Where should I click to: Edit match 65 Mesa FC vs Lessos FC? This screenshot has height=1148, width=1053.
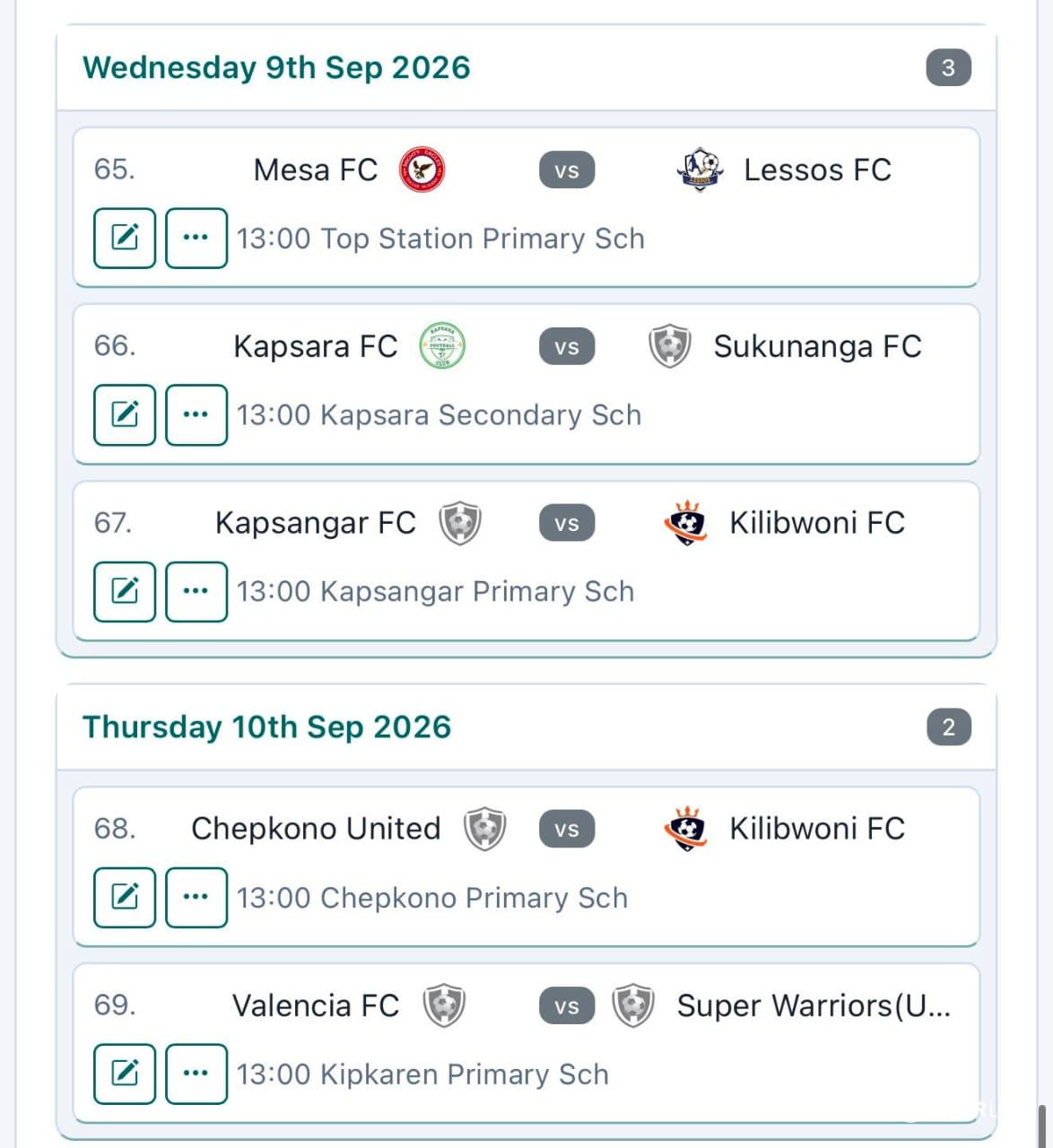coord(125,238)
